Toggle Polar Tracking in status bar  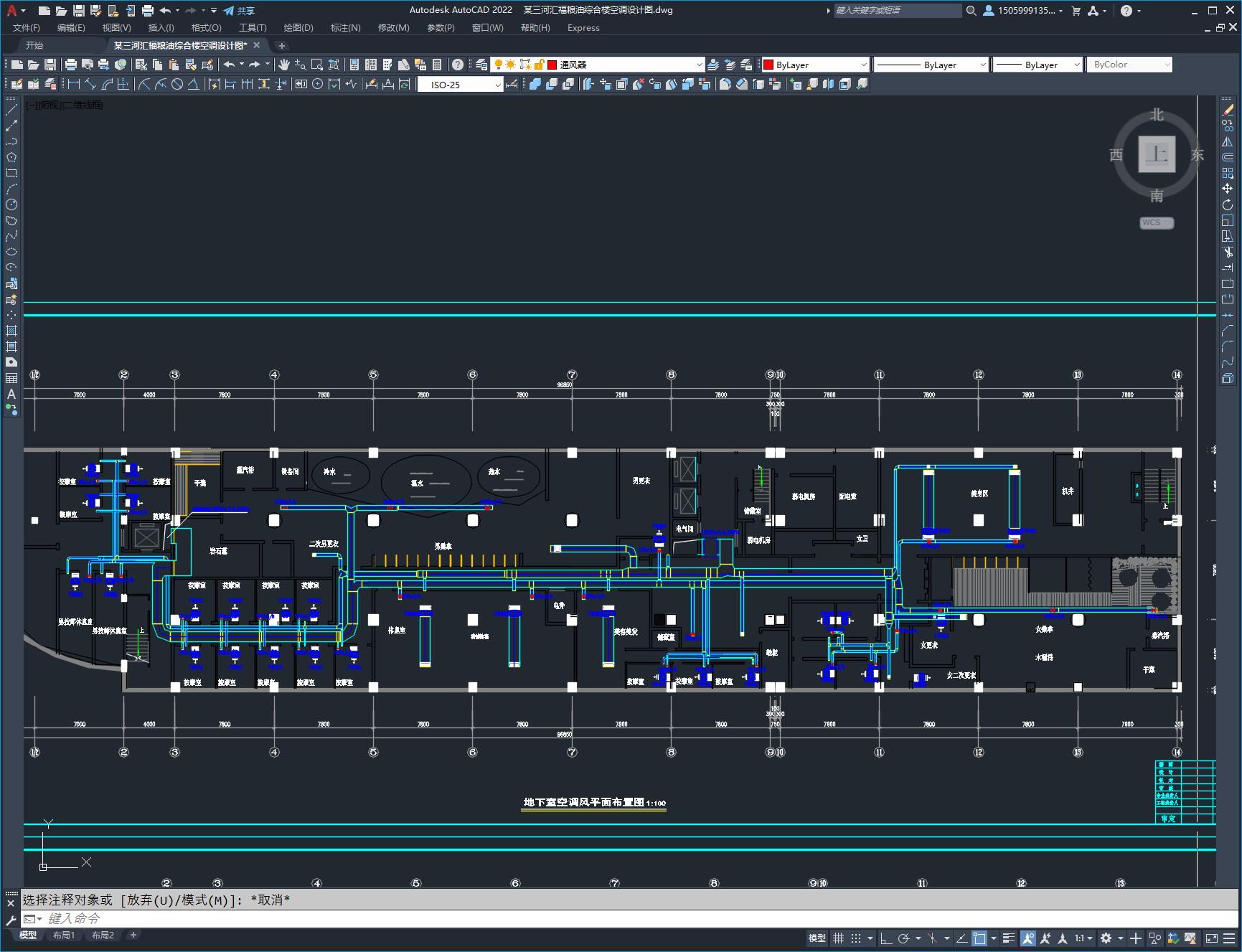[904, 938]
